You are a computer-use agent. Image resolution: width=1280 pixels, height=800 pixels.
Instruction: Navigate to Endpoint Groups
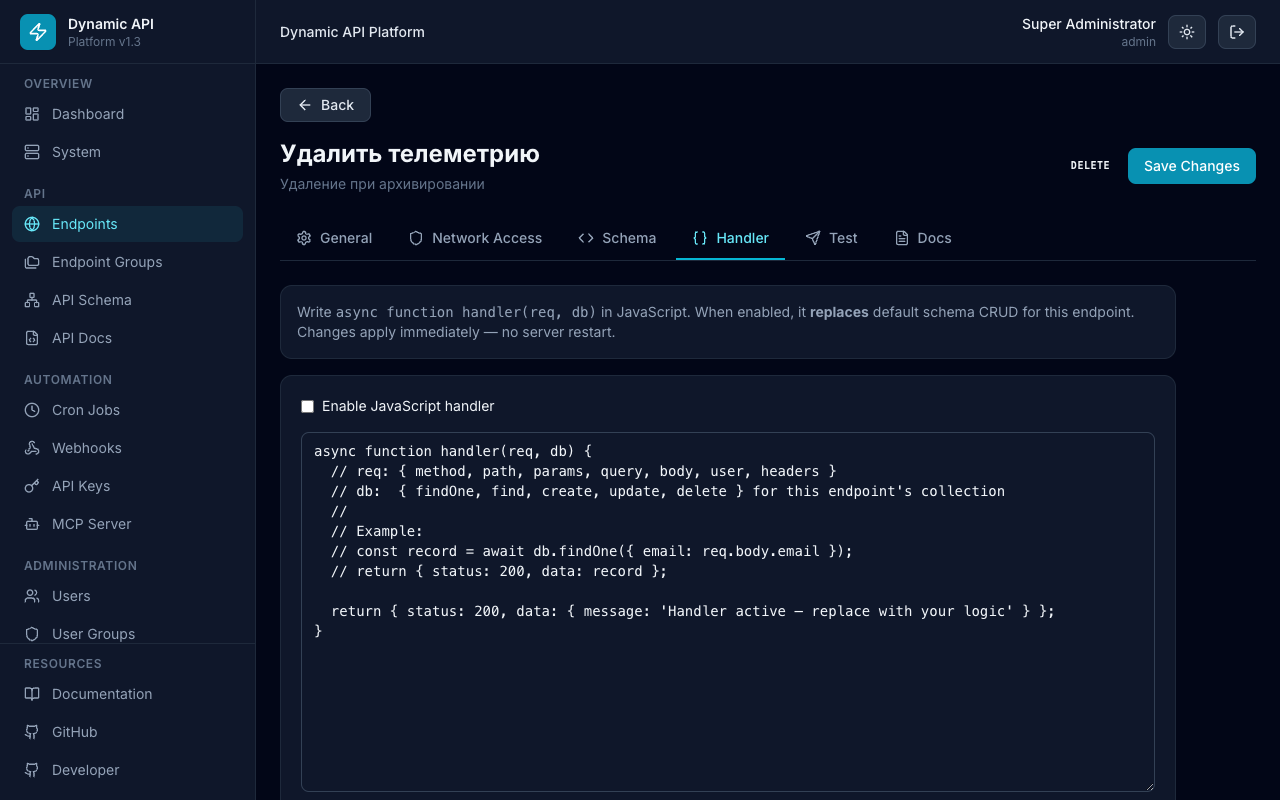(x=127, y=262)
